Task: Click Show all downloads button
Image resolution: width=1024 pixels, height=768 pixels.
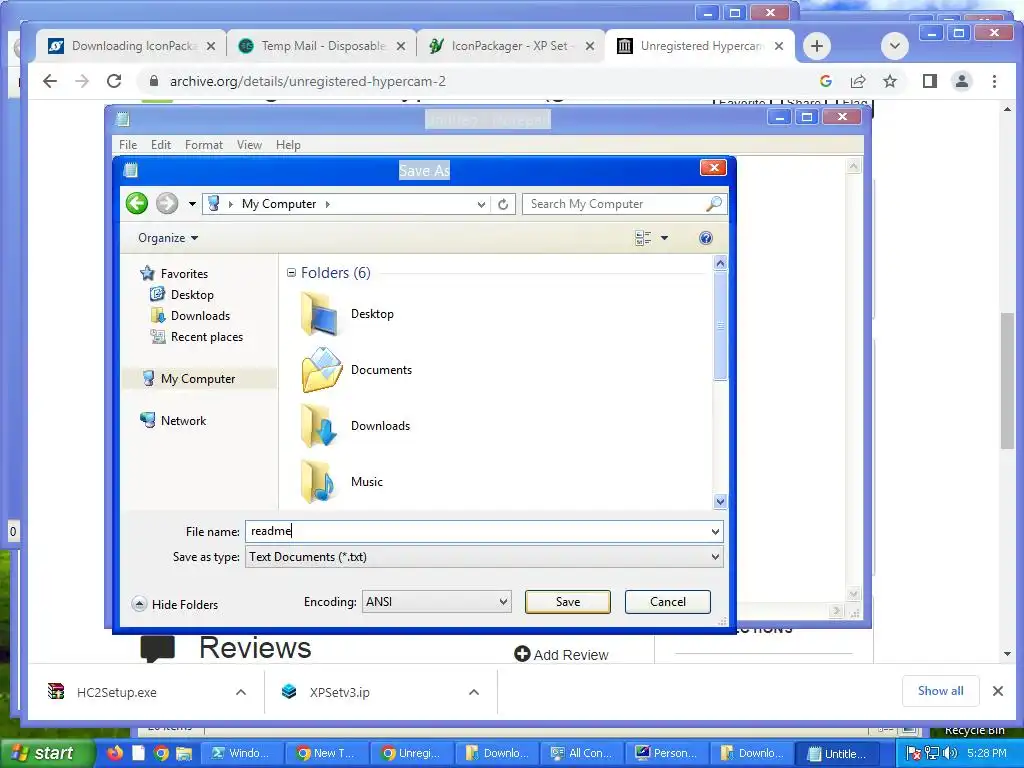Action: [940, 691]
